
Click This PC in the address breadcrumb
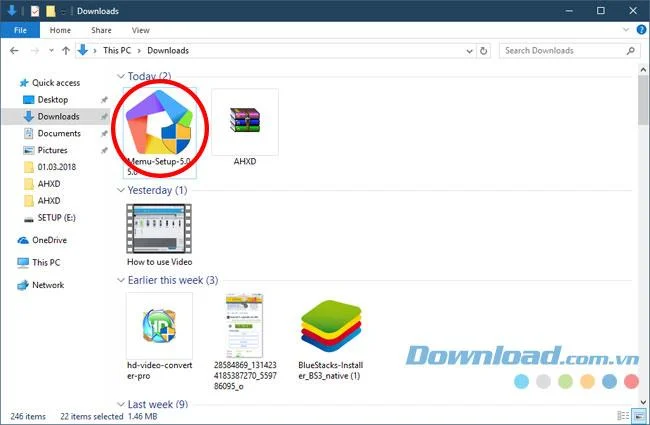[117, 51]
